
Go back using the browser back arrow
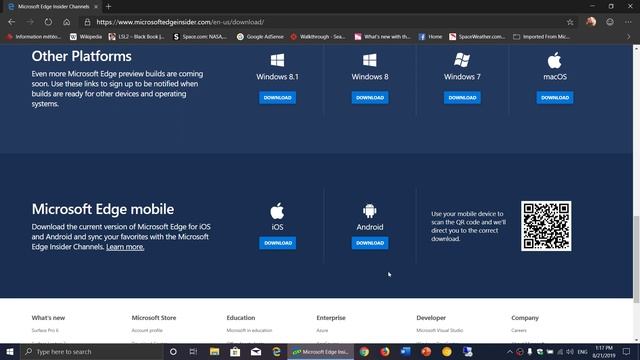11,22
